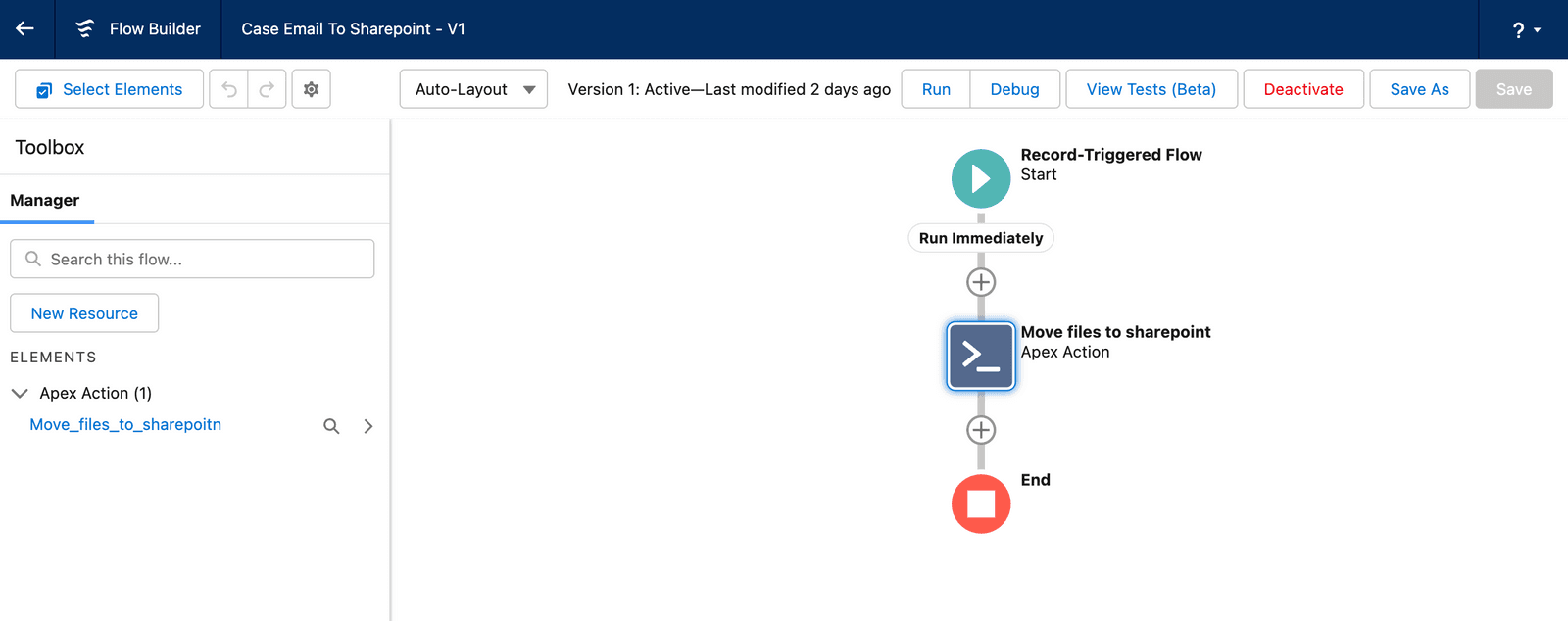
Task: Expand details chevron for Move_files_to_sharepoitn
Action: click(x=367, y=426)
